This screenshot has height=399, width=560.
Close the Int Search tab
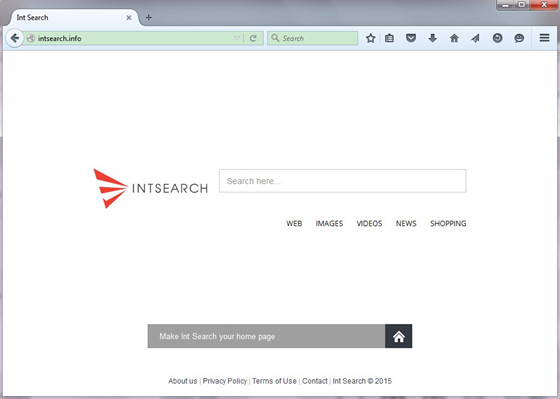(x=129, y=18)
